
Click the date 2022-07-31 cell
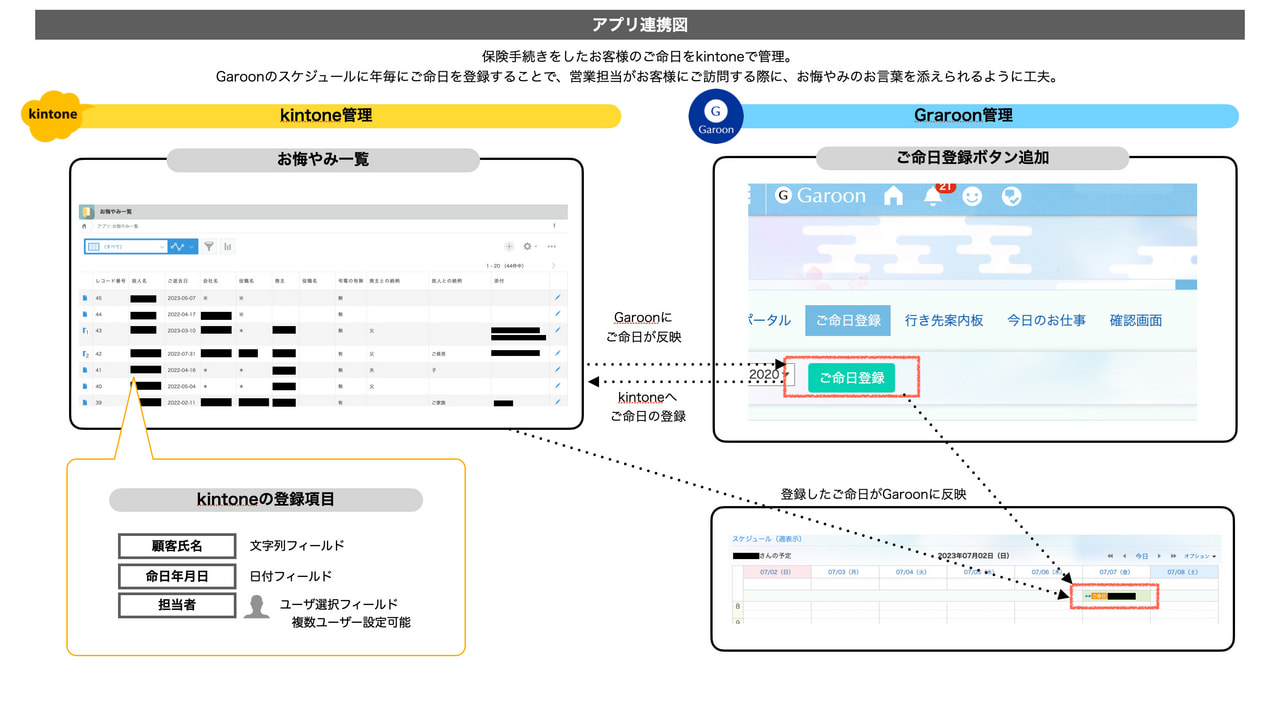[181, 353]
